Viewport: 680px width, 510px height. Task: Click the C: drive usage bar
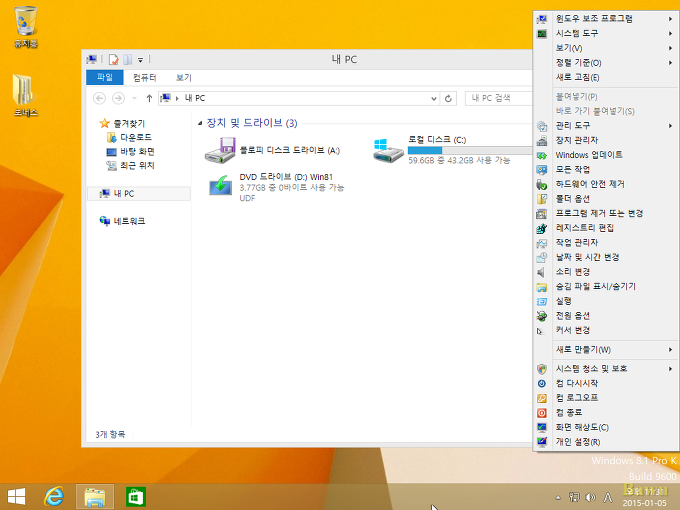(x=470, y=150)
